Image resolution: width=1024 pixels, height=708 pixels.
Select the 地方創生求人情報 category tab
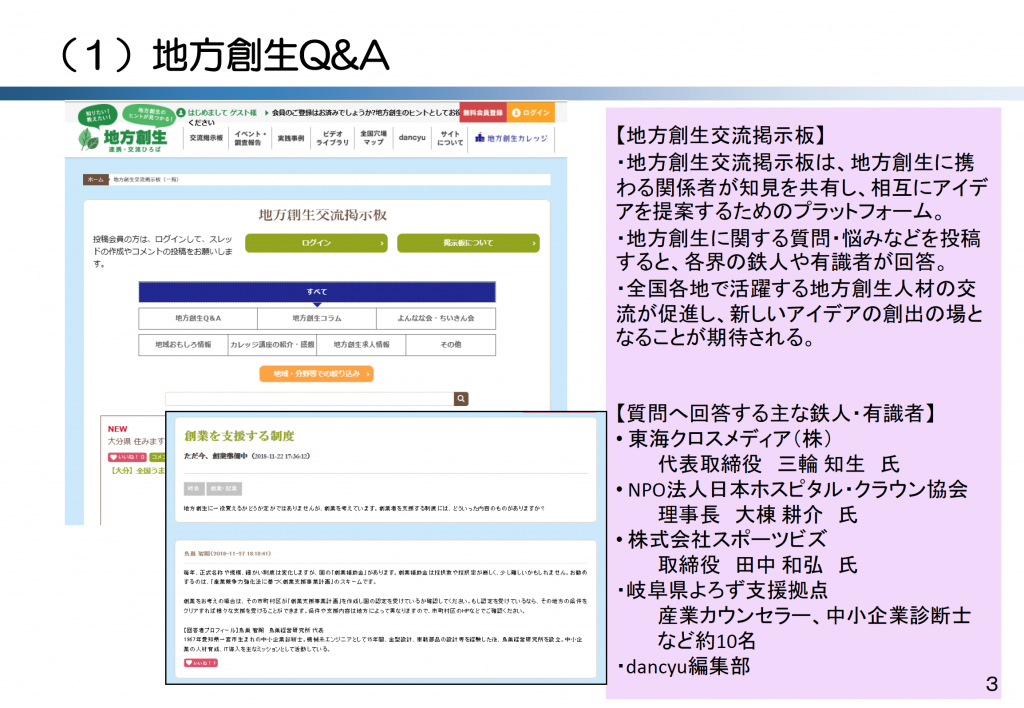tap(361, 344)
